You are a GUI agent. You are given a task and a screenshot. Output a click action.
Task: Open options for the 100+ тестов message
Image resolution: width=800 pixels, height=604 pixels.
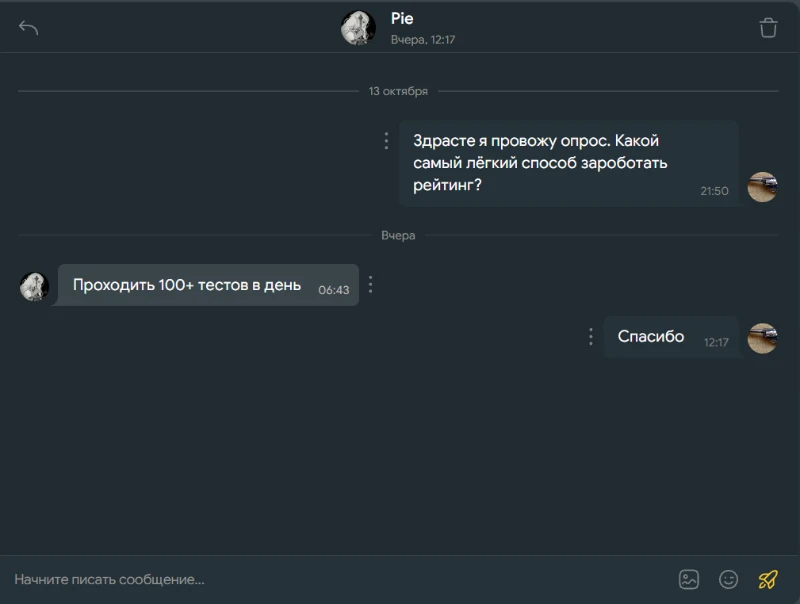tap(370, 285)
